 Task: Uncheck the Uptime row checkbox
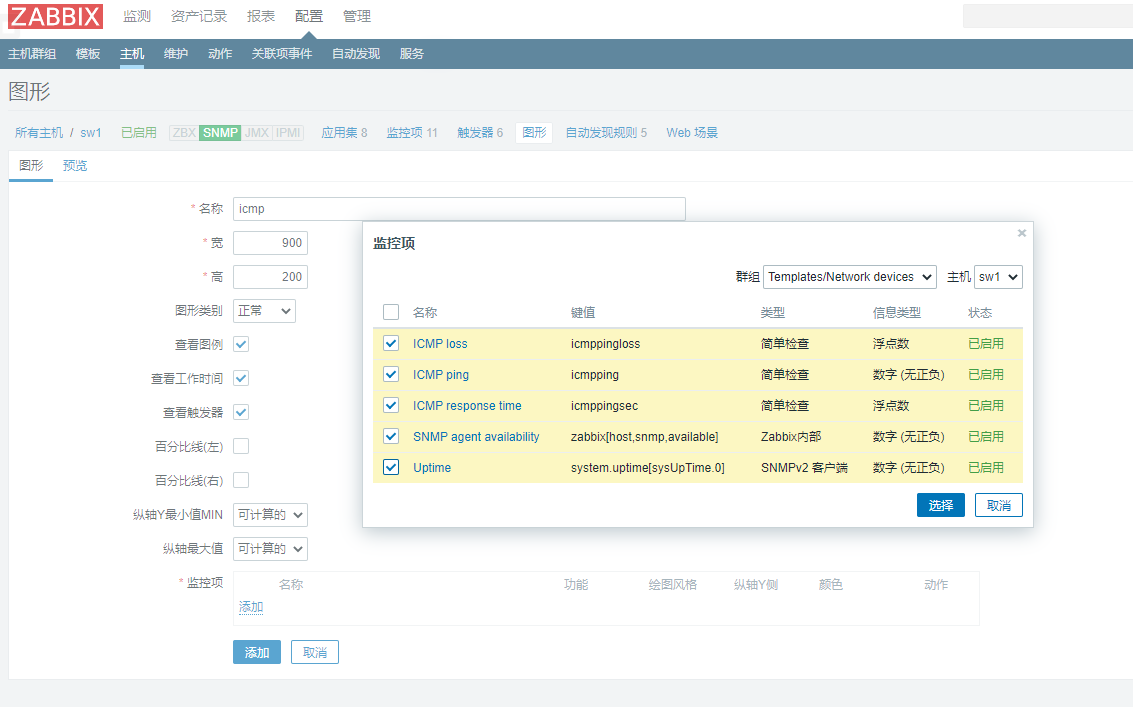[391, 468]
